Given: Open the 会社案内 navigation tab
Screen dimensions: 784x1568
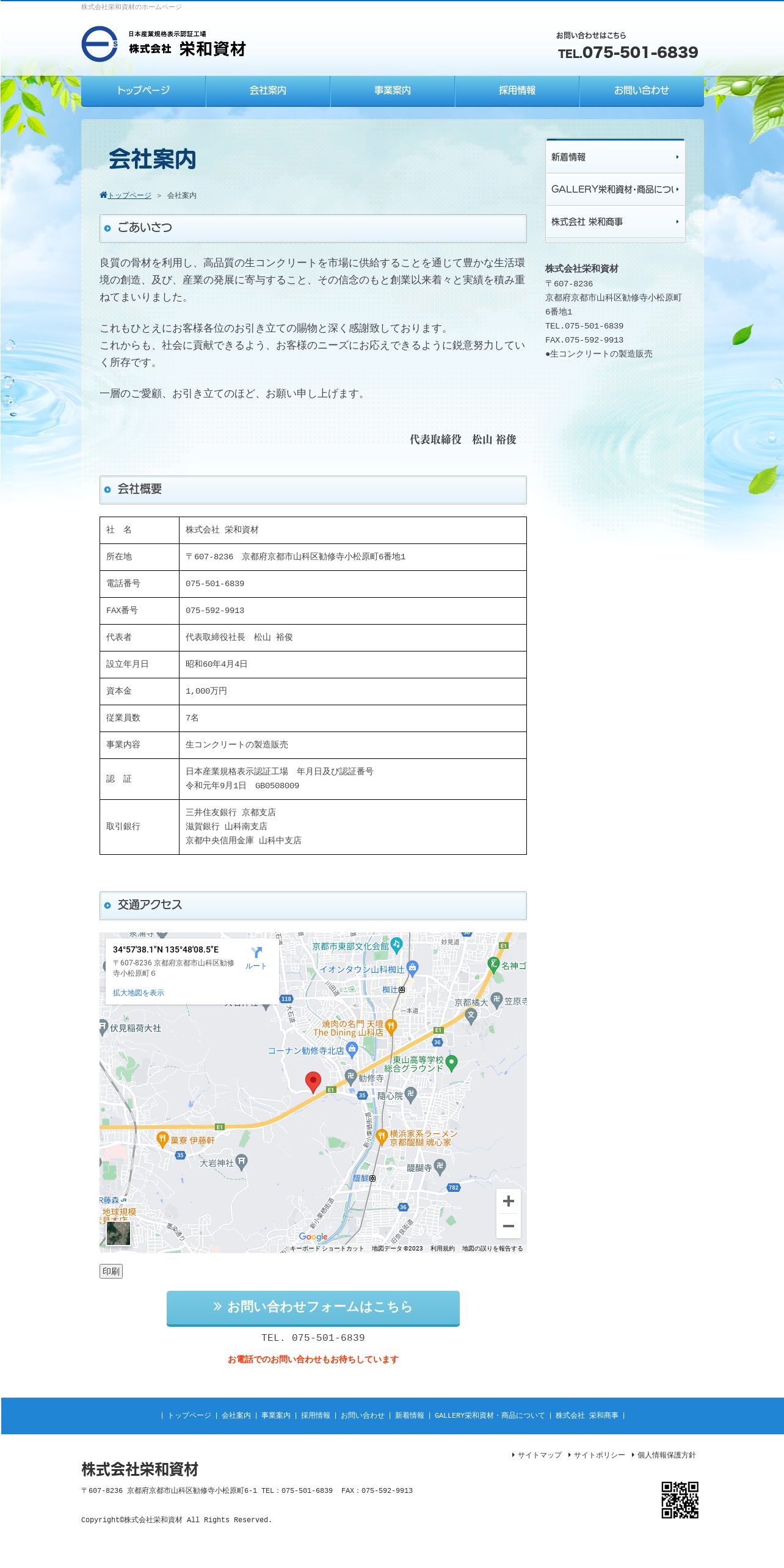Looking at the screenshot, I should [x=268, y=91].
